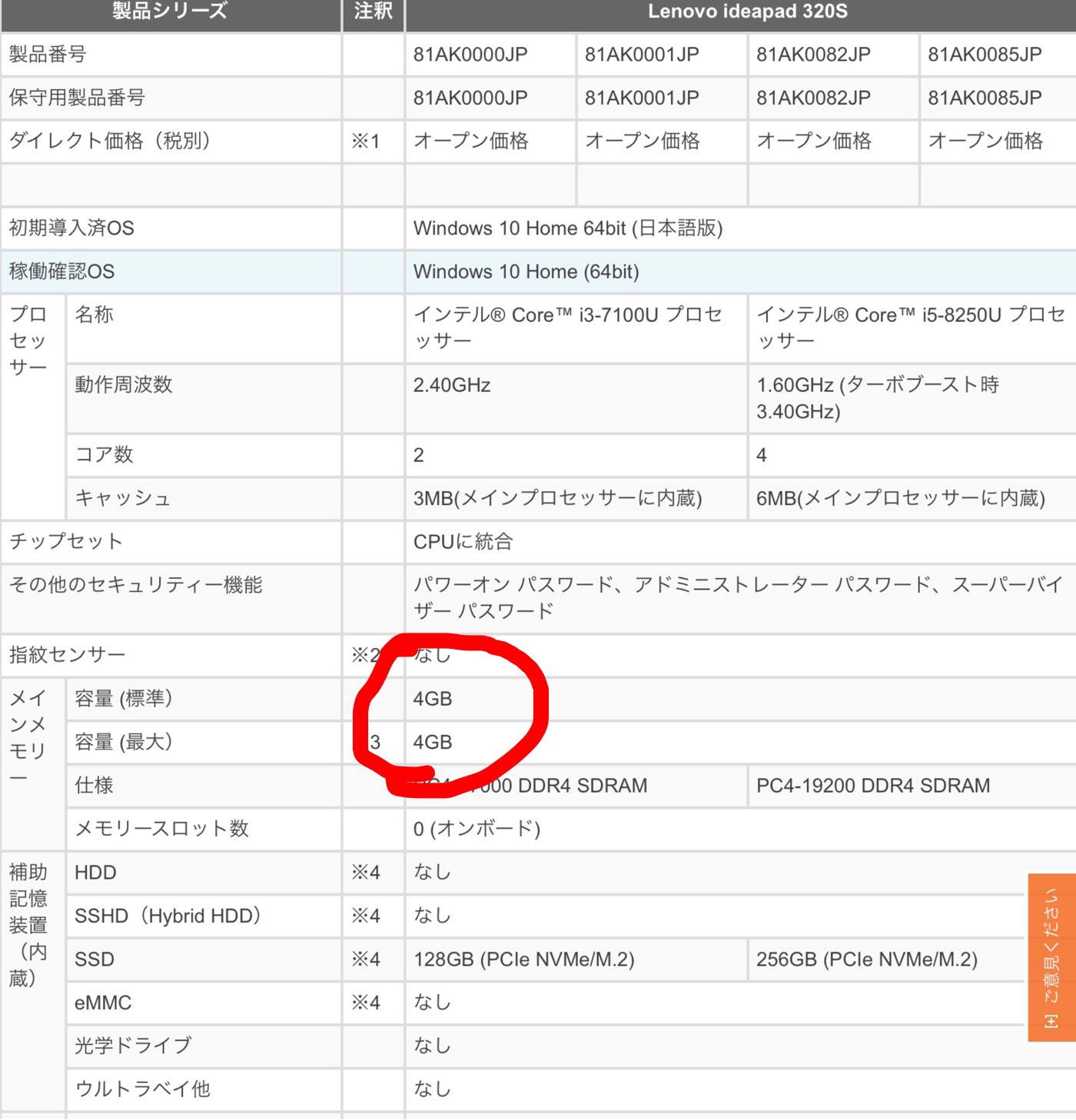1076x1120 pixels.
Task: Select オープン価格 under model 81AK0085JP
Action: click(x=985, y=141)
